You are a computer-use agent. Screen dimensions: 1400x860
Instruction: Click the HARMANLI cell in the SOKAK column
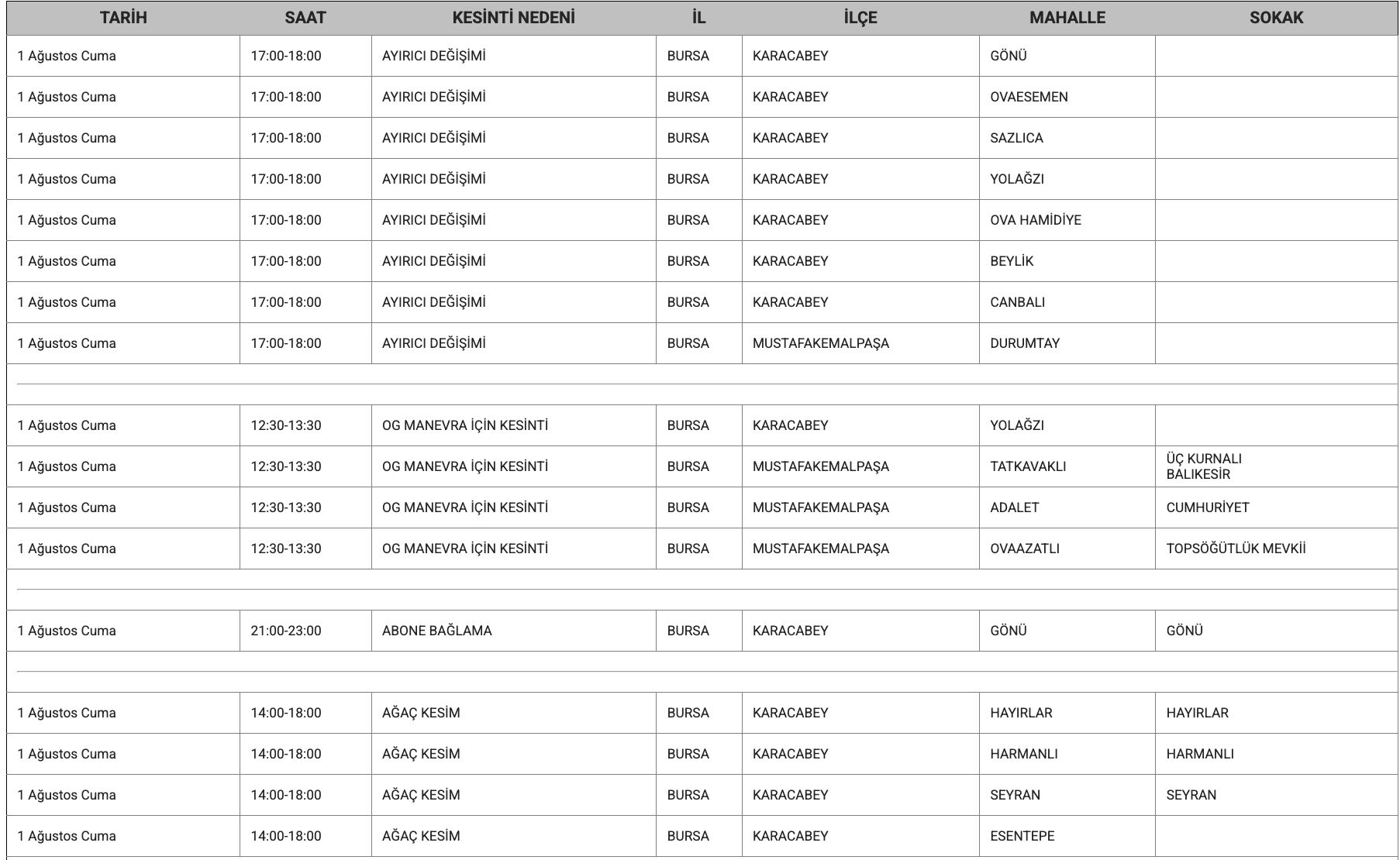1199,754
